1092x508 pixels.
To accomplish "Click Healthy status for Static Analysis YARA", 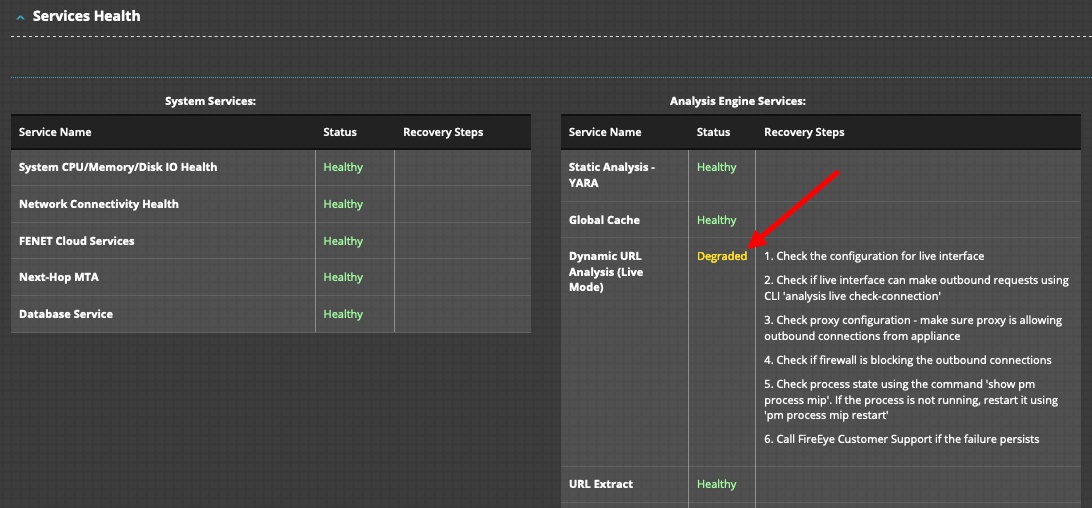I will point(717,167).
